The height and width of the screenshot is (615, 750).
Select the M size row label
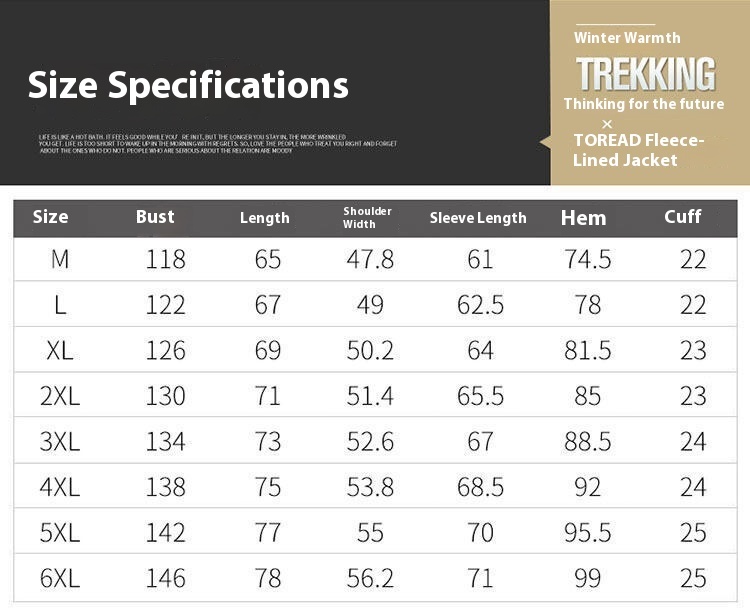(60, 260)
